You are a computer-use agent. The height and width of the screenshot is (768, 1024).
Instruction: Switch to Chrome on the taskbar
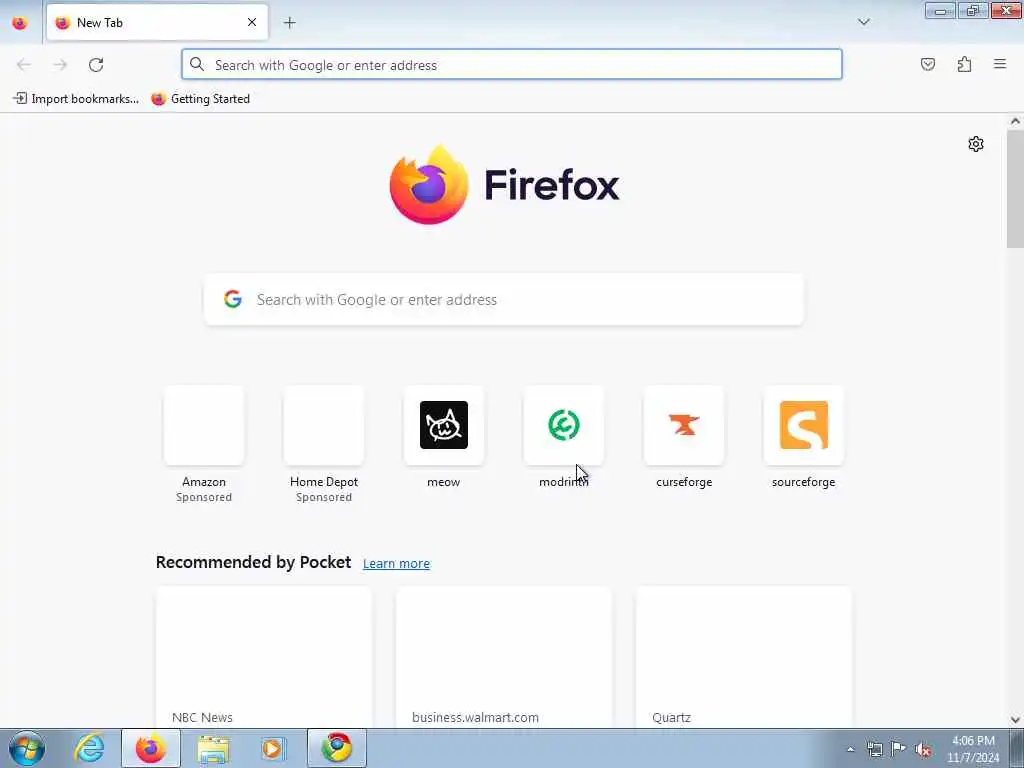click(x=337, y=748)
